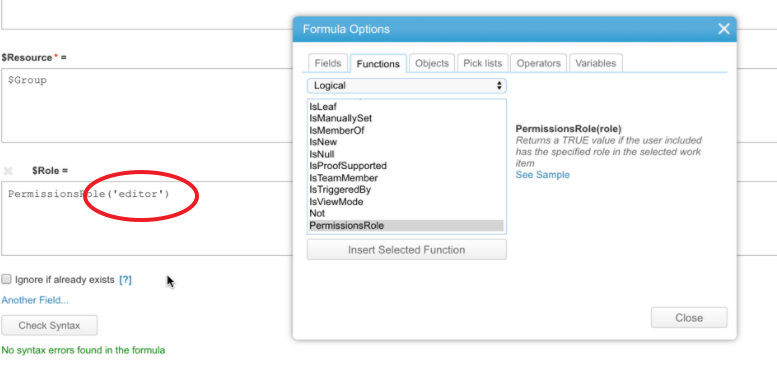Image resolution: width=777 pixels, height=369 pixels.
Task: Open the Logical function category dropdown
Action: click(x=406, y=86)
